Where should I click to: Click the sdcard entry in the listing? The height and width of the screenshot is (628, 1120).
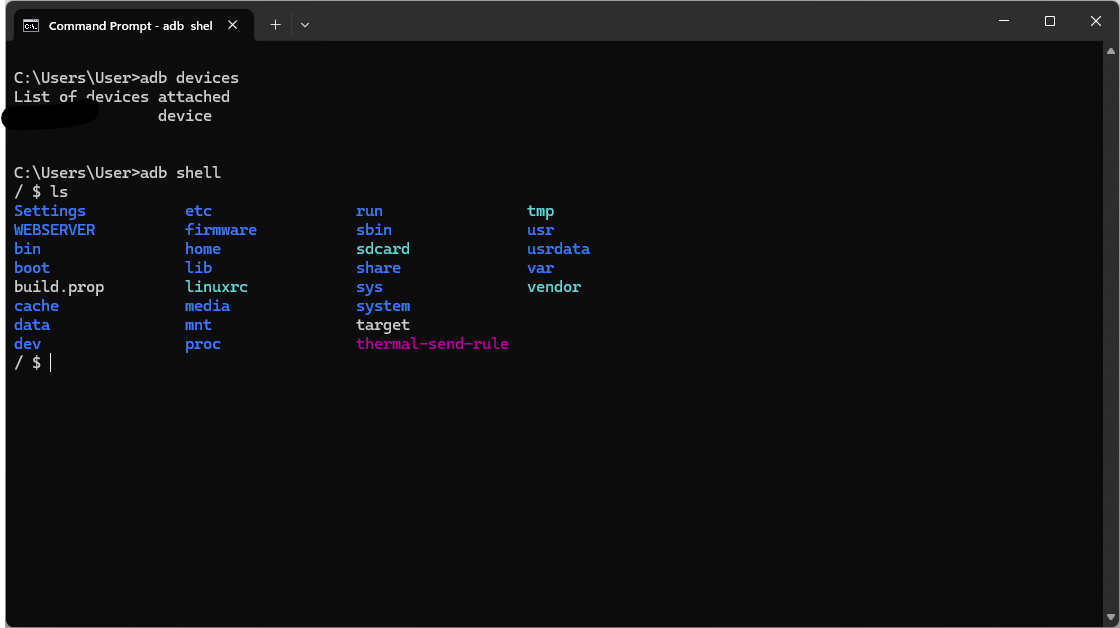(382, 249)
